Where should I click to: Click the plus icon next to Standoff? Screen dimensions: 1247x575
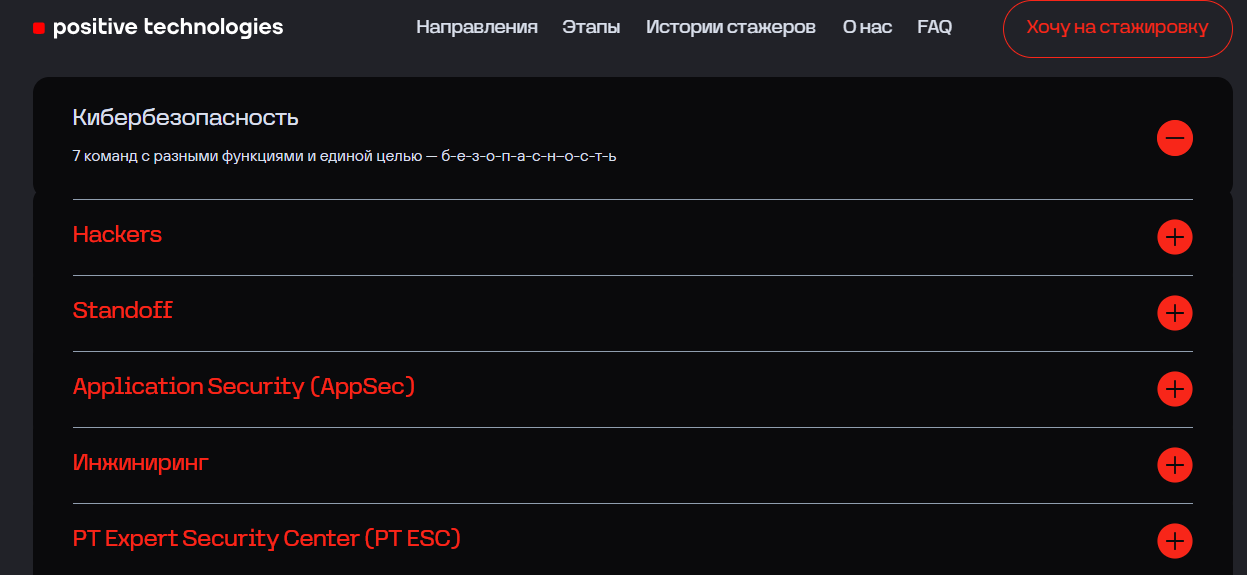coord(1175,313)
